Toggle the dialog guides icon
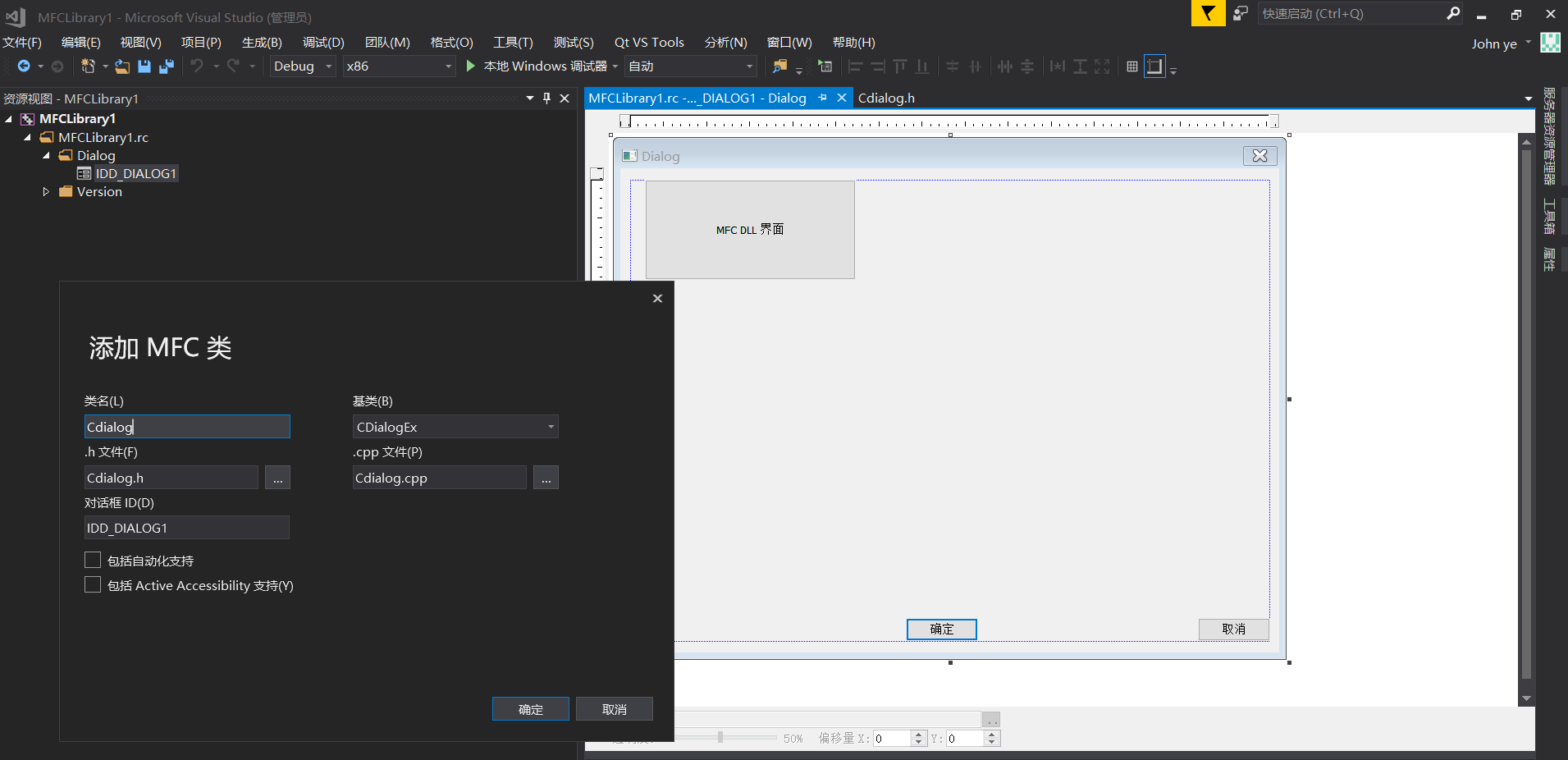This screenshot has width=1568, height=760. coord(1154,66)
